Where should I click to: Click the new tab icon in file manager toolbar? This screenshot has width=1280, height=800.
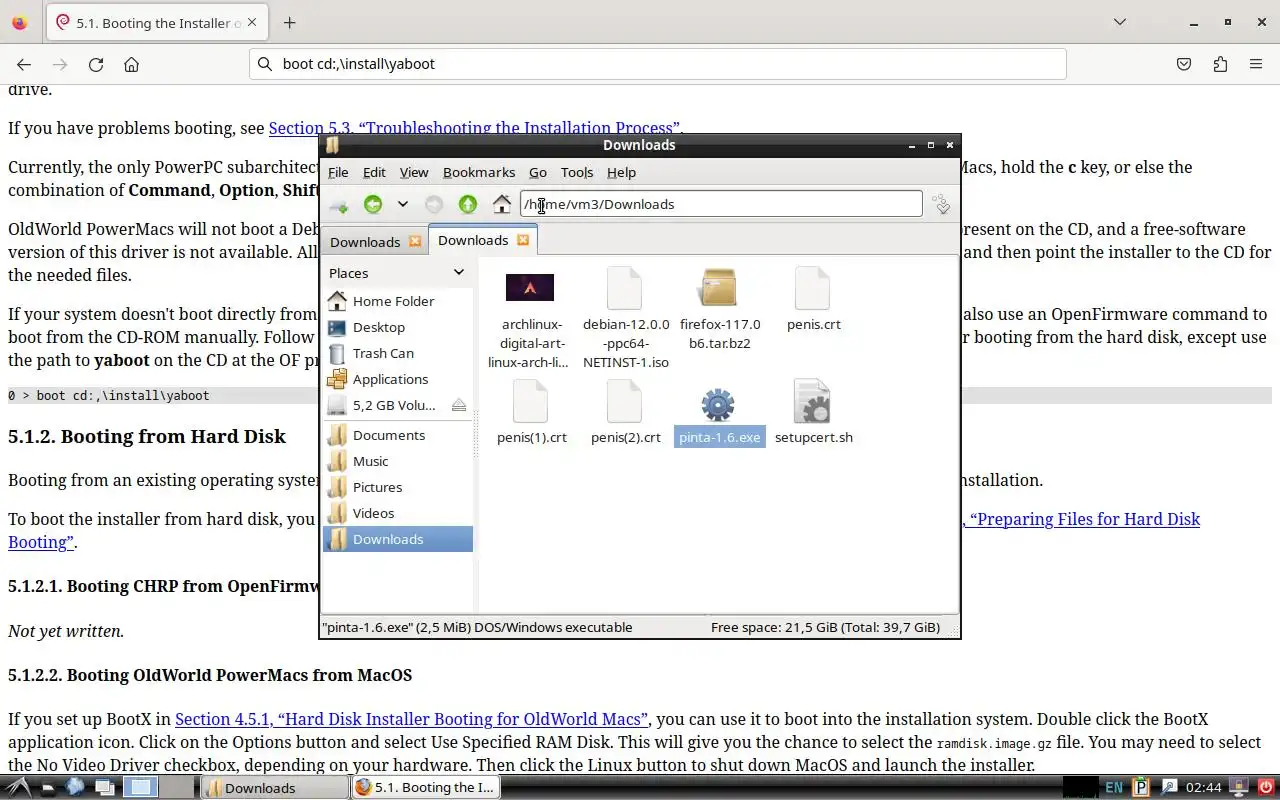click(x=339, y=205)
